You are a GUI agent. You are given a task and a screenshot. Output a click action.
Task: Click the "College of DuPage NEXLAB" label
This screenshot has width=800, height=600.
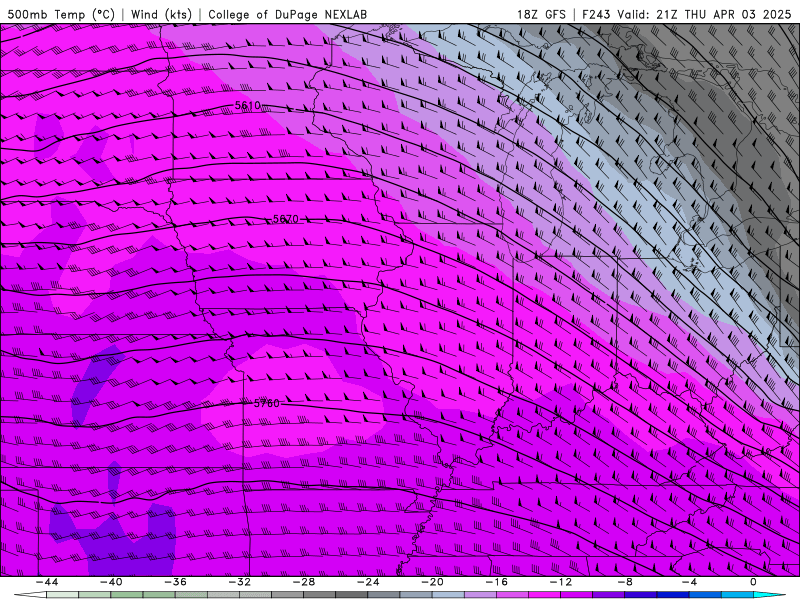click(287, 14)
